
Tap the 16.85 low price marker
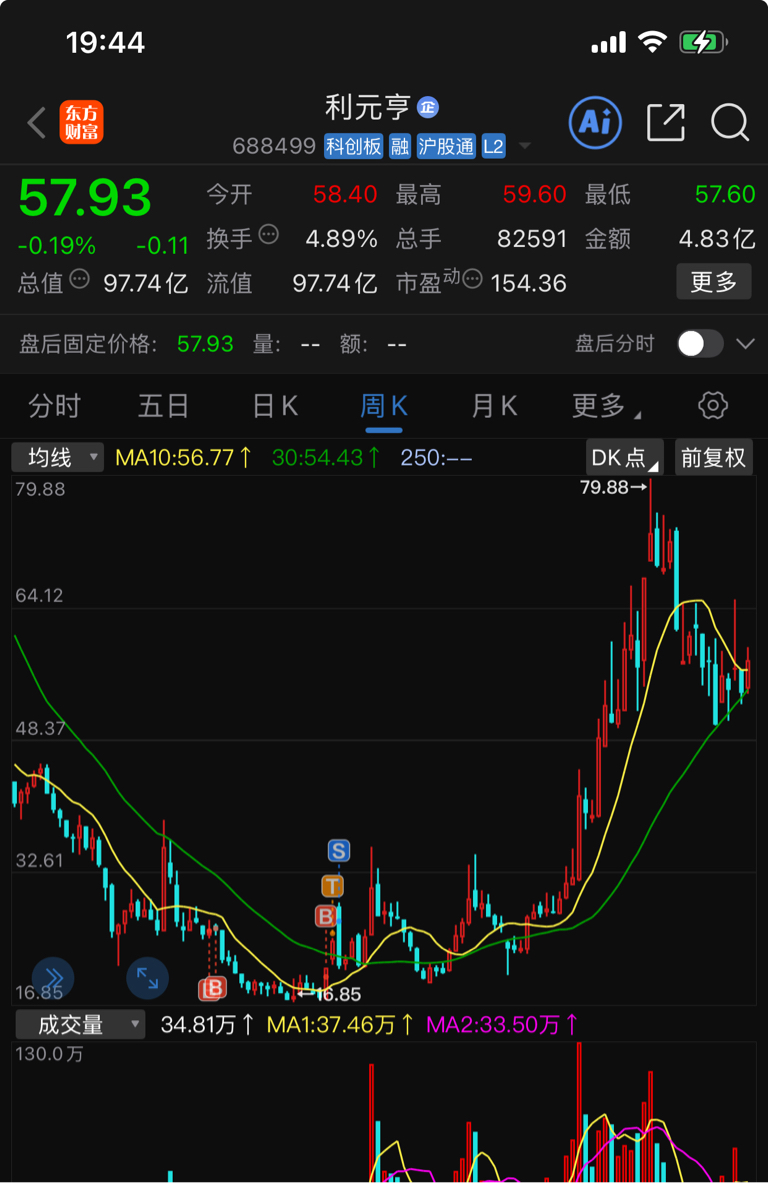click(330, 994)
